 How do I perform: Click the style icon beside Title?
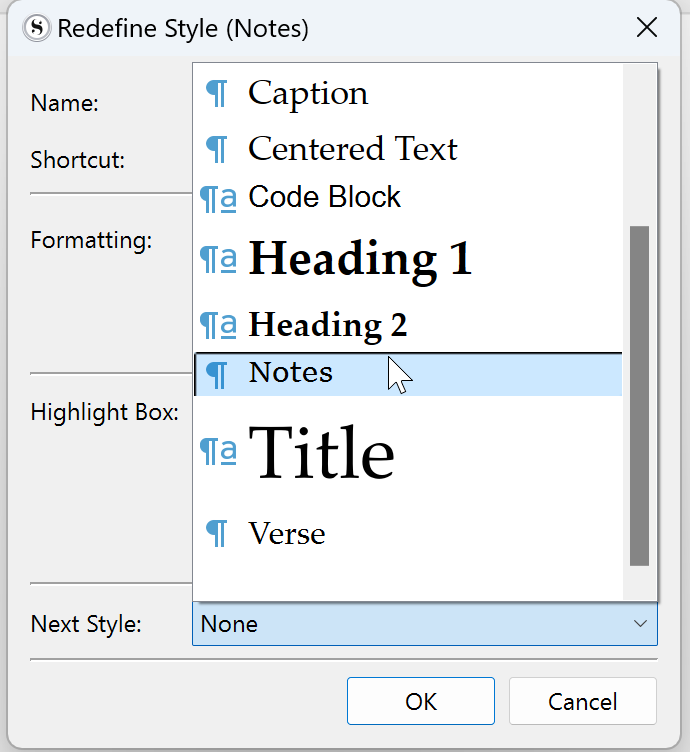pos(218,453)
